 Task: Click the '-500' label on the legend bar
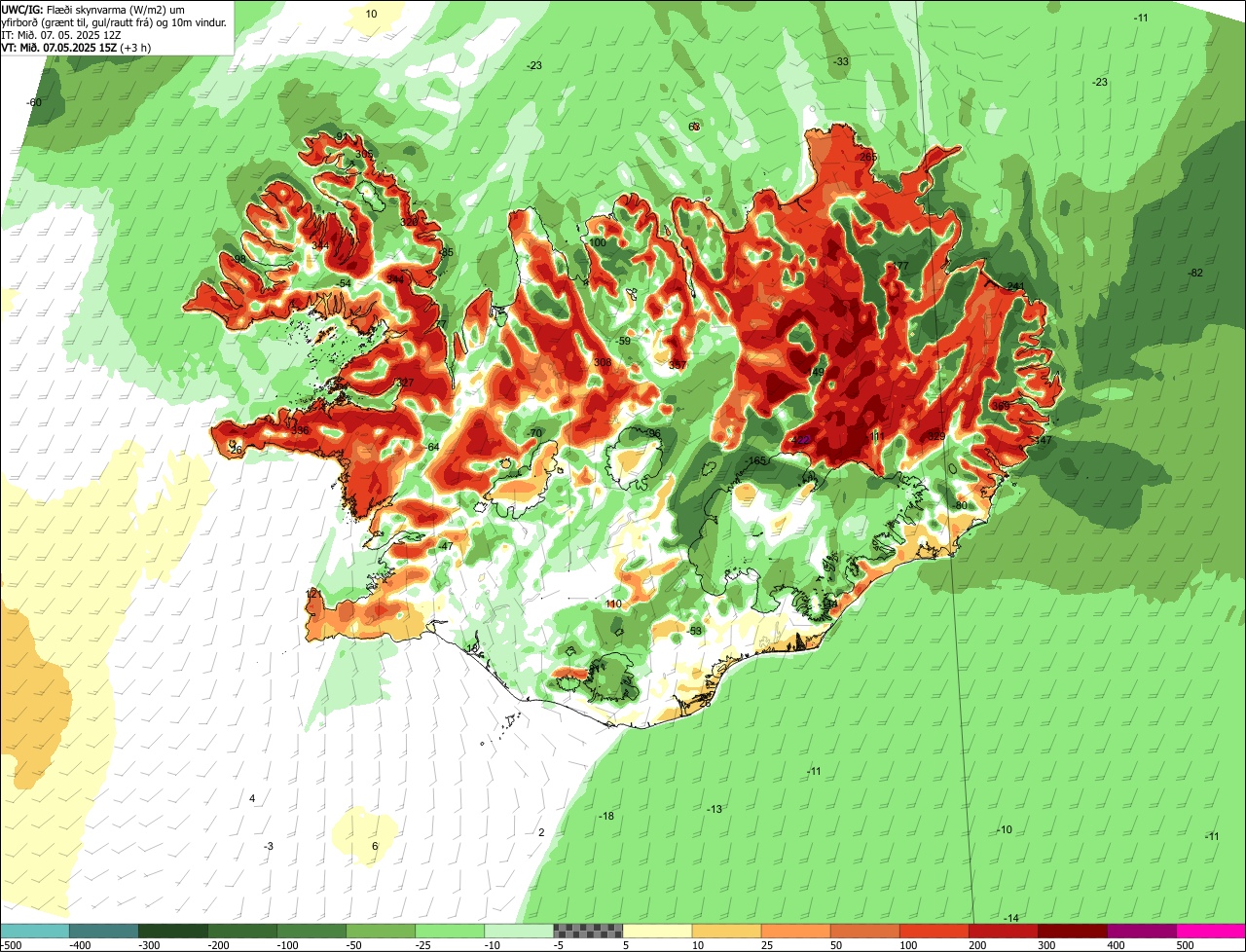tap(12, 944)
